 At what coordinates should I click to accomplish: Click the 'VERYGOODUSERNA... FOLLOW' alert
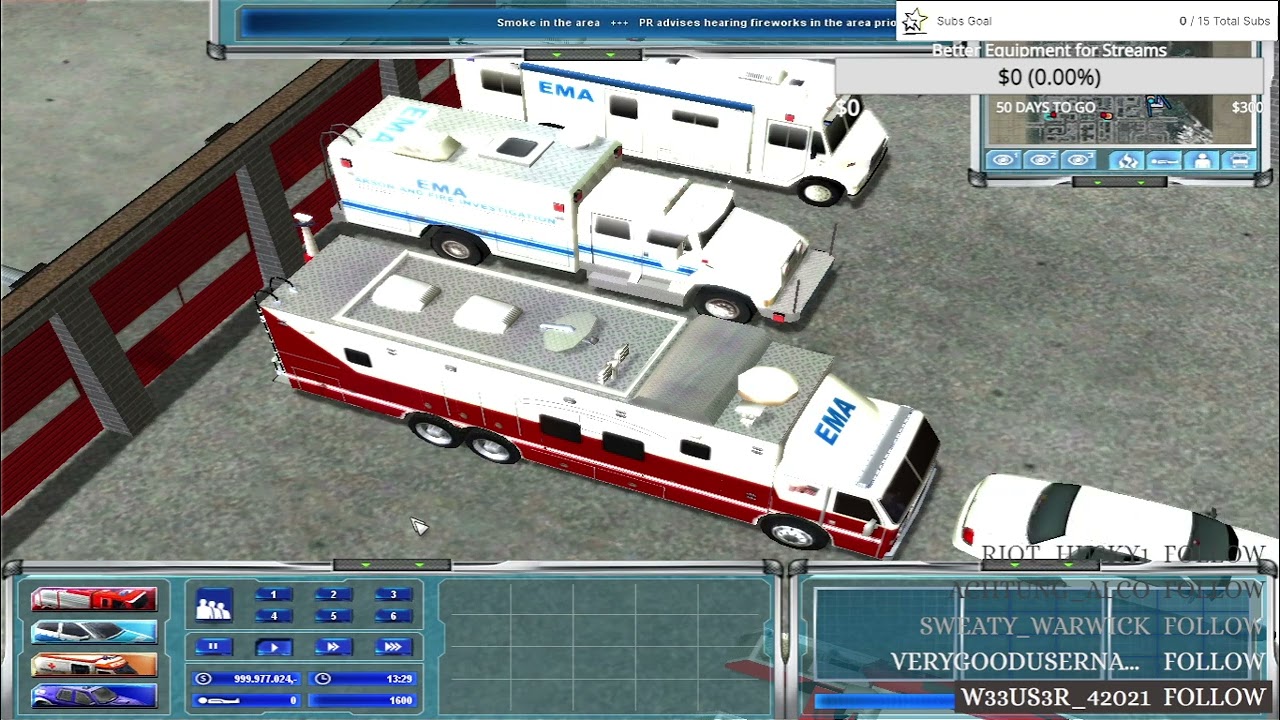(x=1078, y=662)
